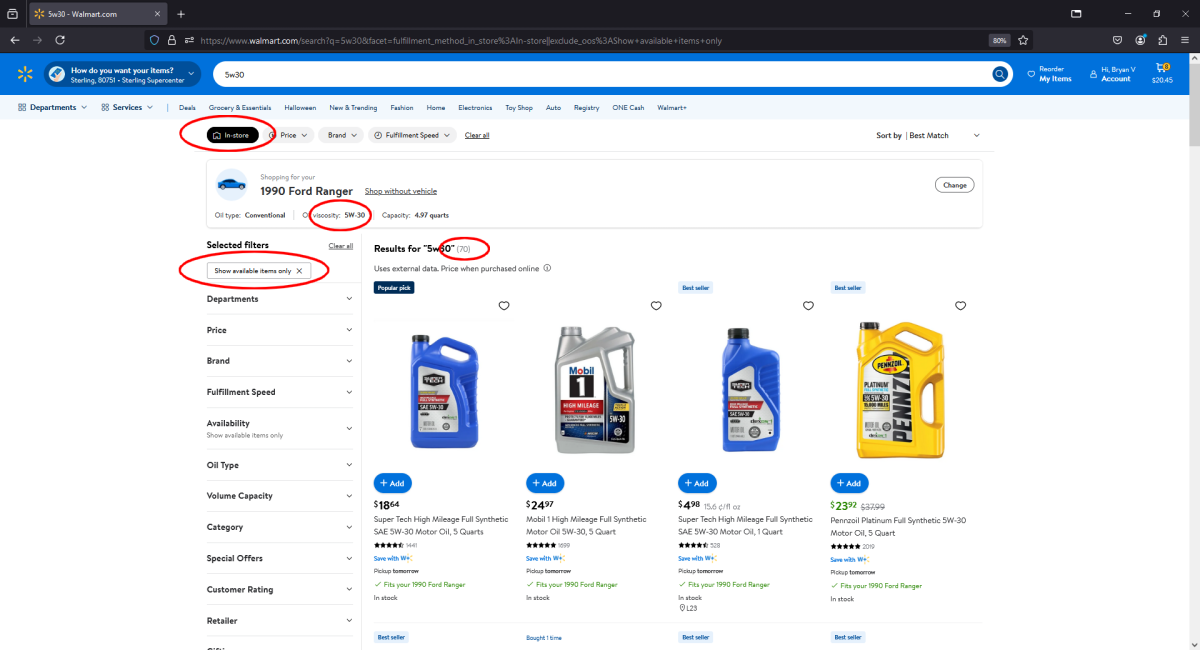Viewport: 1200px width, 650px height.
Task: Open the Walmart+ link
Action: coord(672,107)
